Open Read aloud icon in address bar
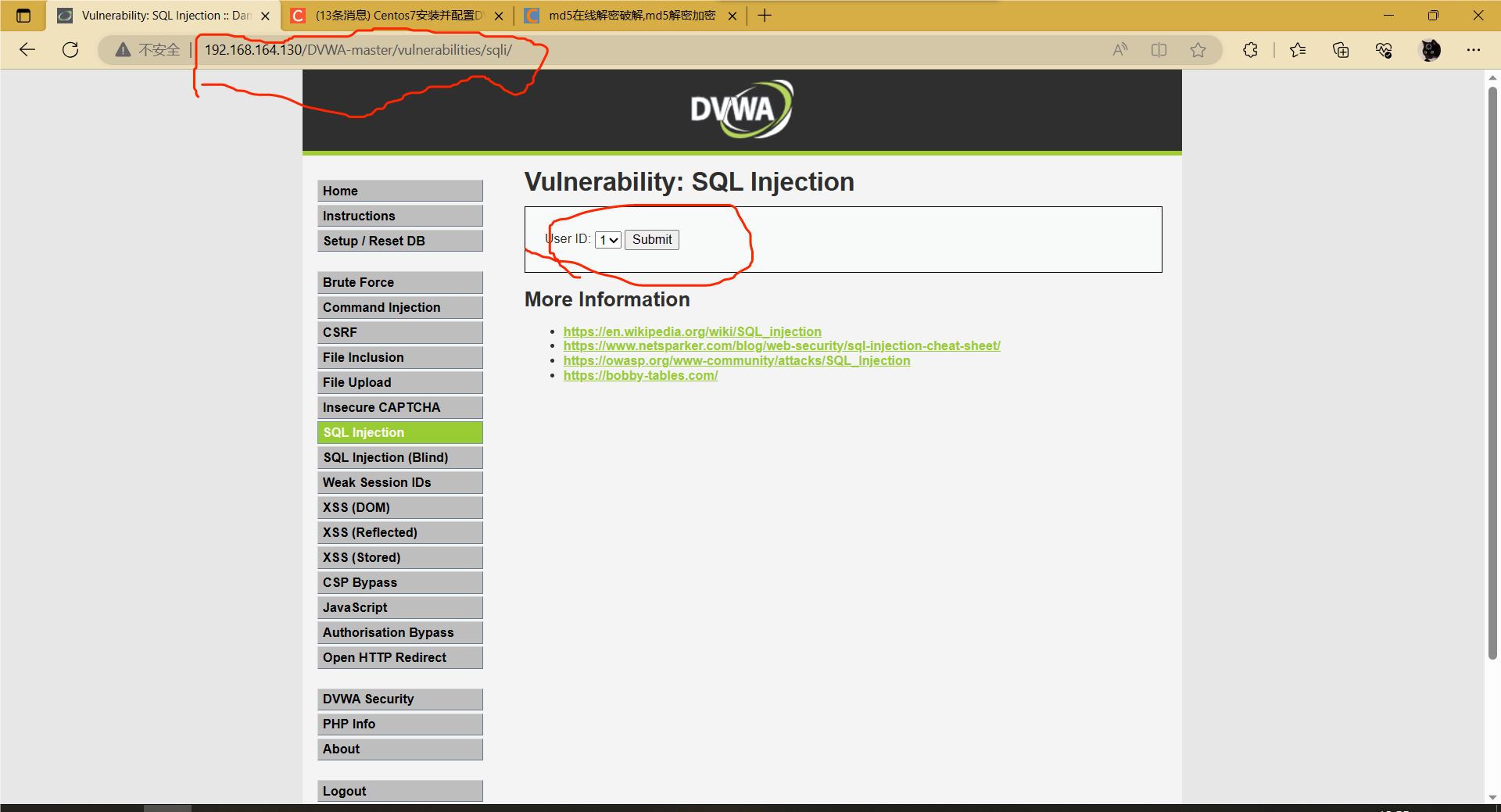This screenshot has height=812, width=1501. 1120,50
